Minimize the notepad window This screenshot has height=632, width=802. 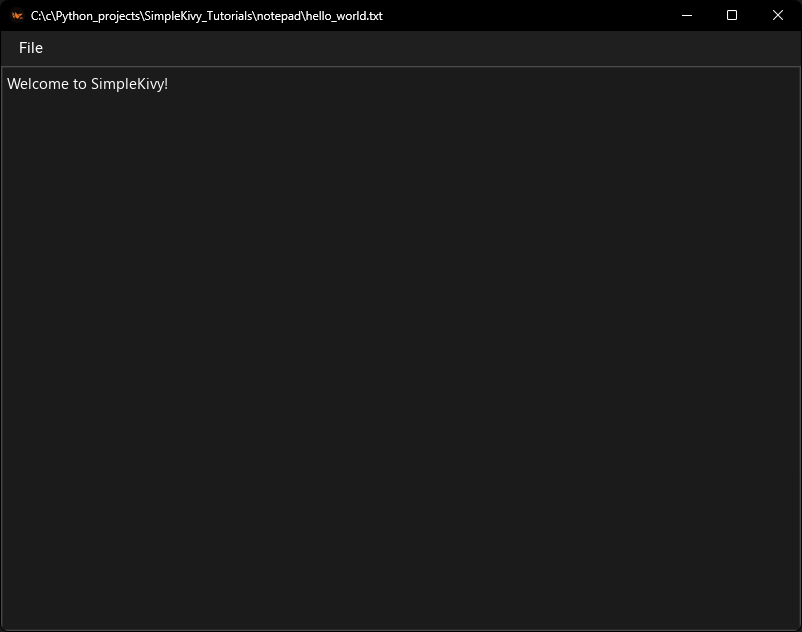tap(686, 16)
